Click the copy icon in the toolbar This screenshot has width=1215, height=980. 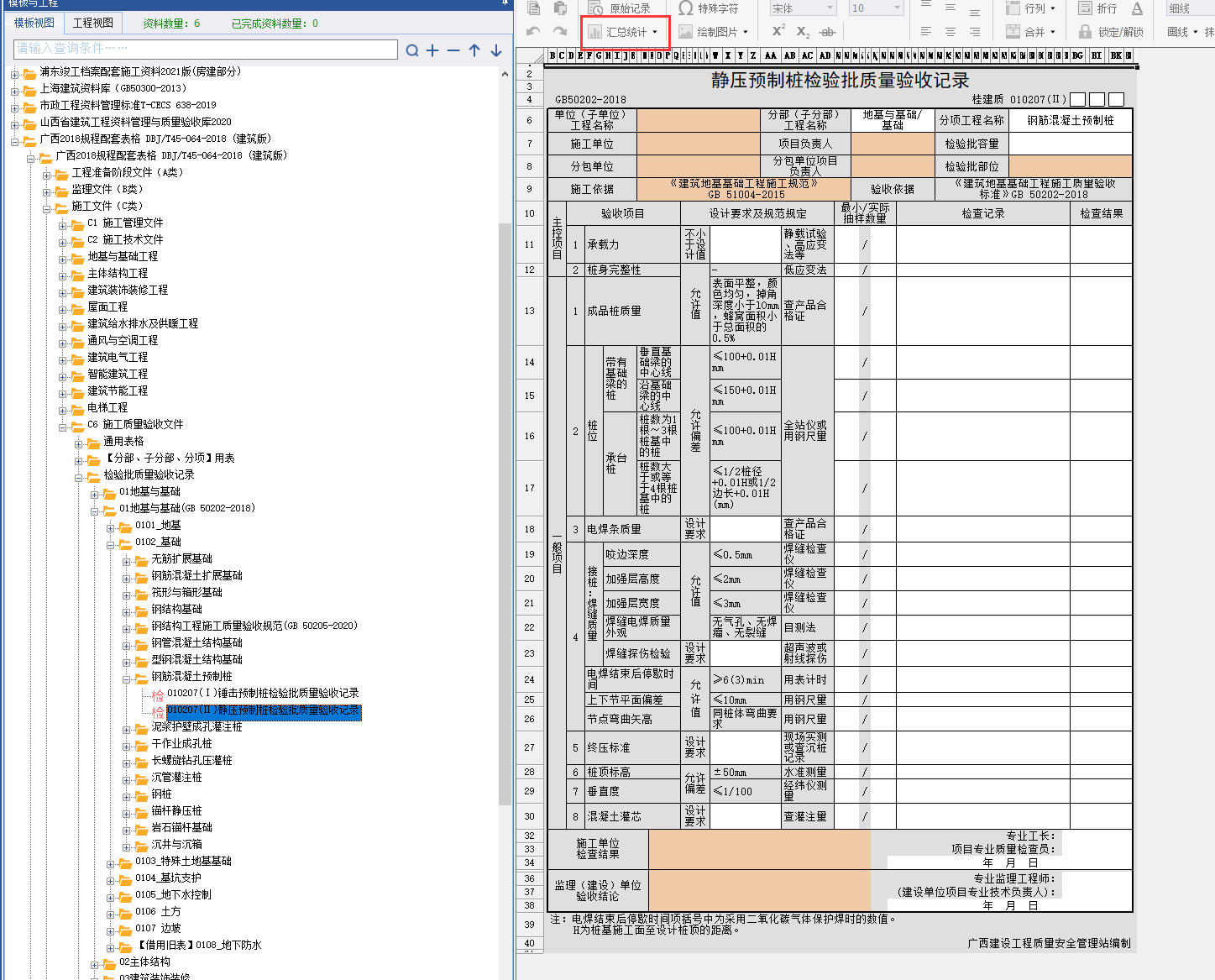point(533,8)
